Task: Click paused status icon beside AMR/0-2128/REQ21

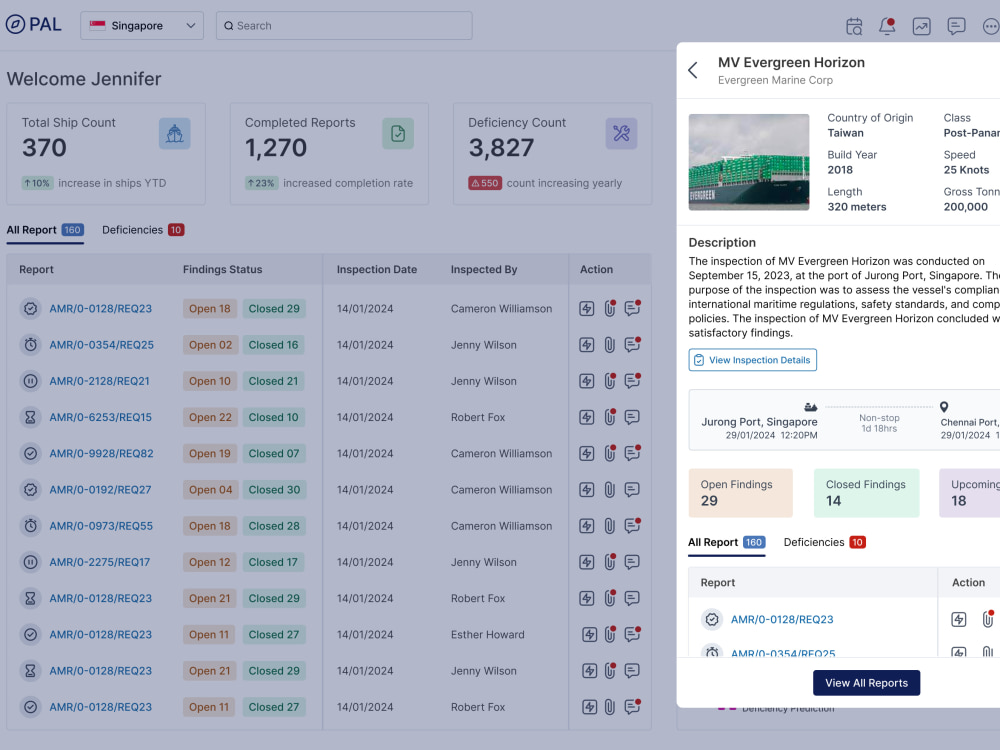Action: coord(30,381)
